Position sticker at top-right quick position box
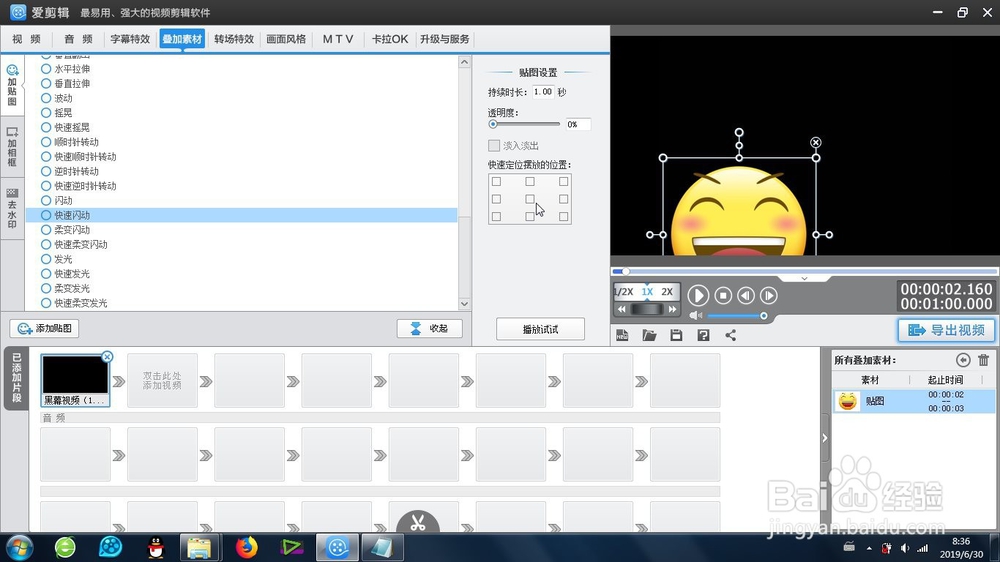 (564, 182)
